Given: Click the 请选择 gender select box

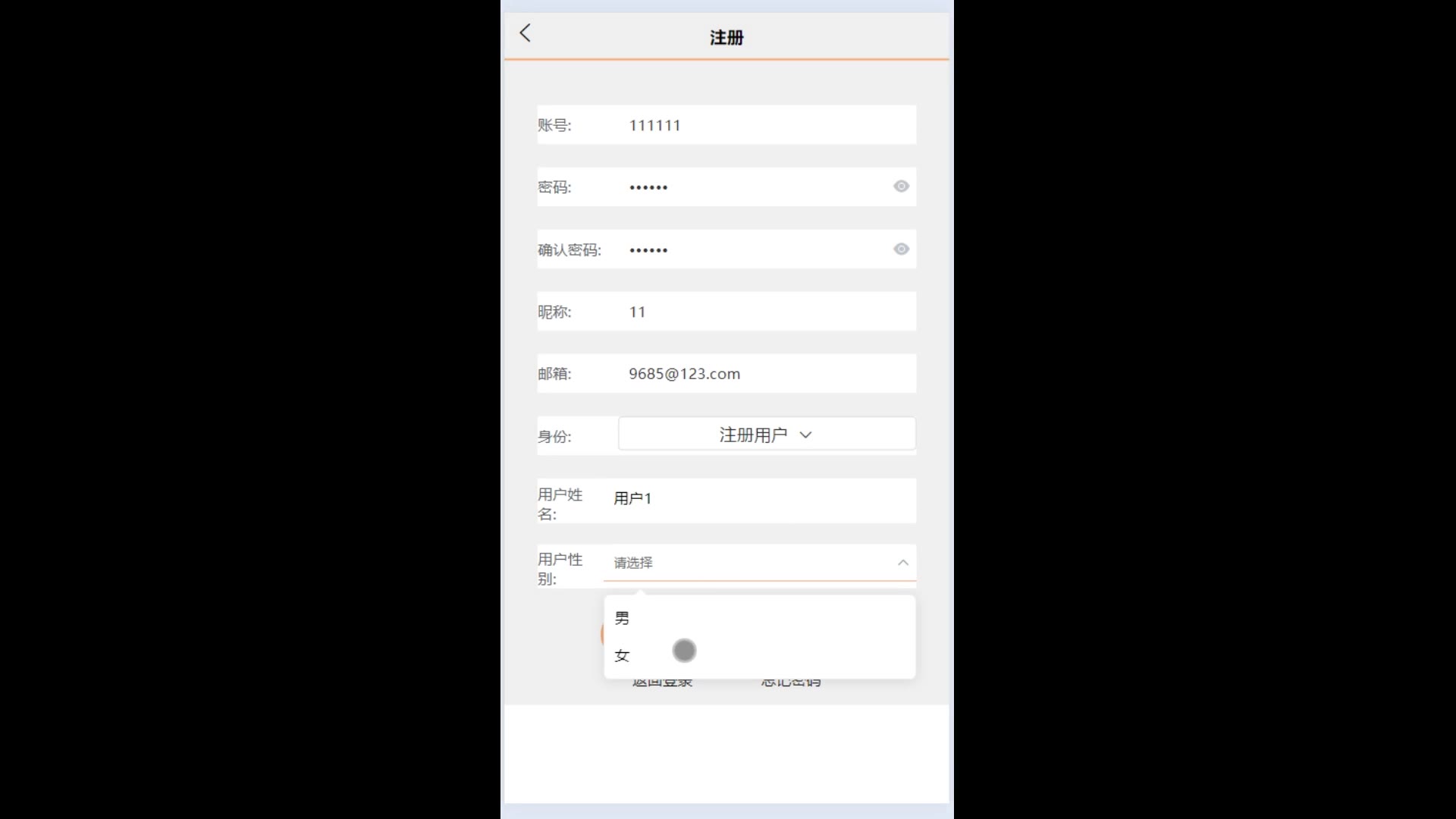Looking at the screenshot, I should [760, 563].
